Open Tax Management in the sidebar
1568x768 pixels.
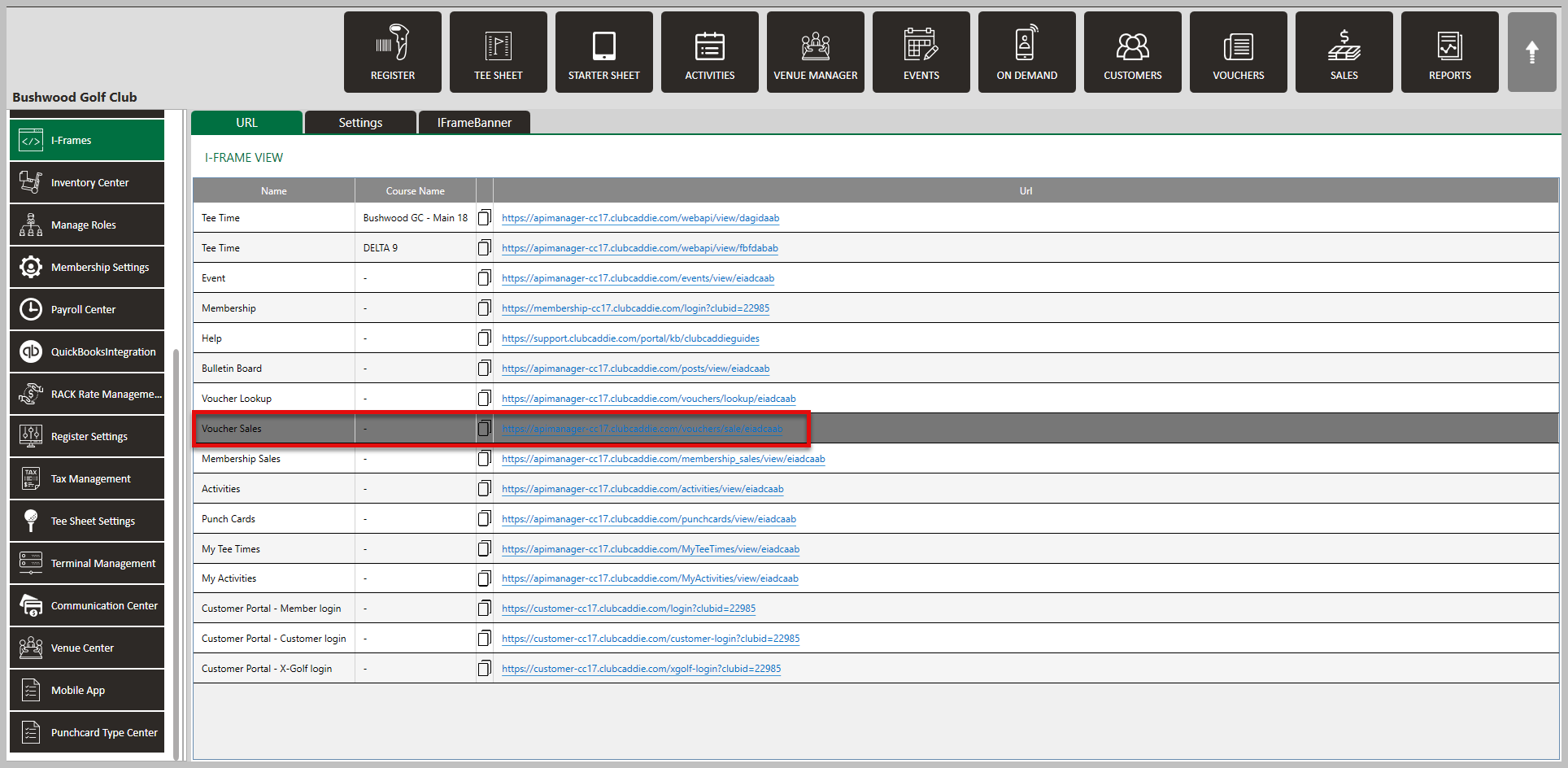pyautogui.click(x=87, y=478)
